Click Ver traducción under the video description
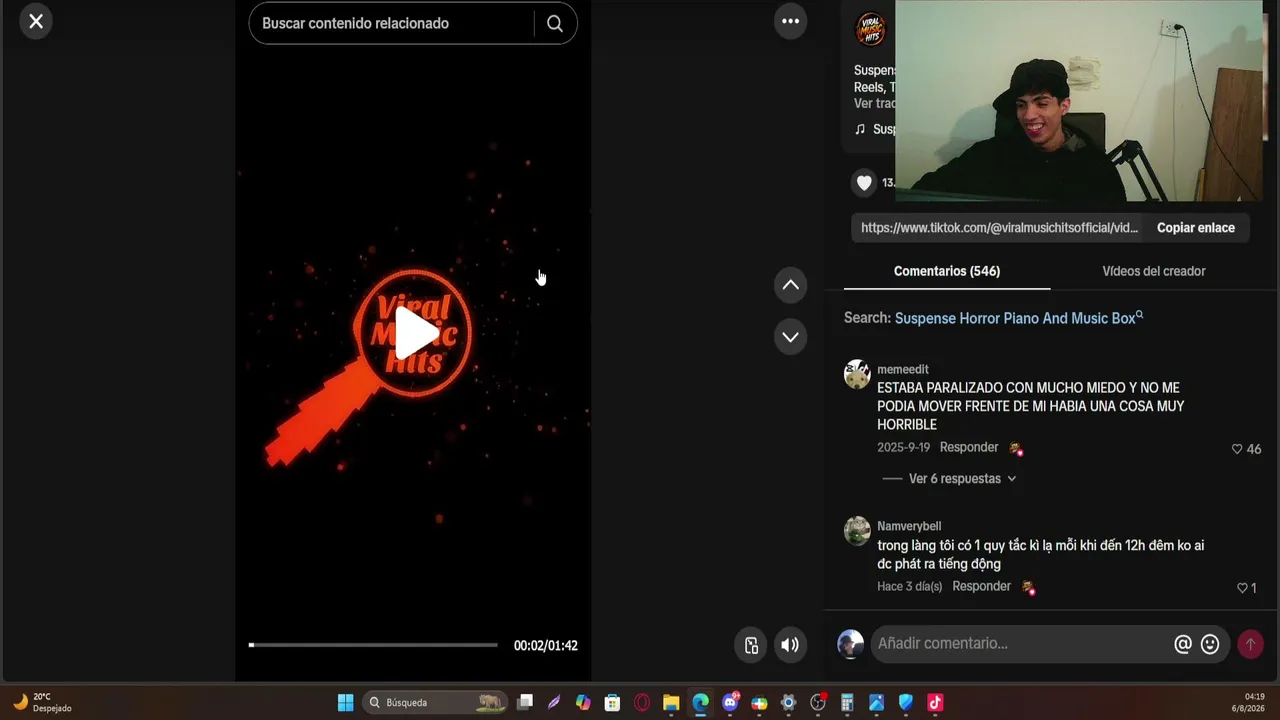1280x720 pixels. tap(875, 104)
